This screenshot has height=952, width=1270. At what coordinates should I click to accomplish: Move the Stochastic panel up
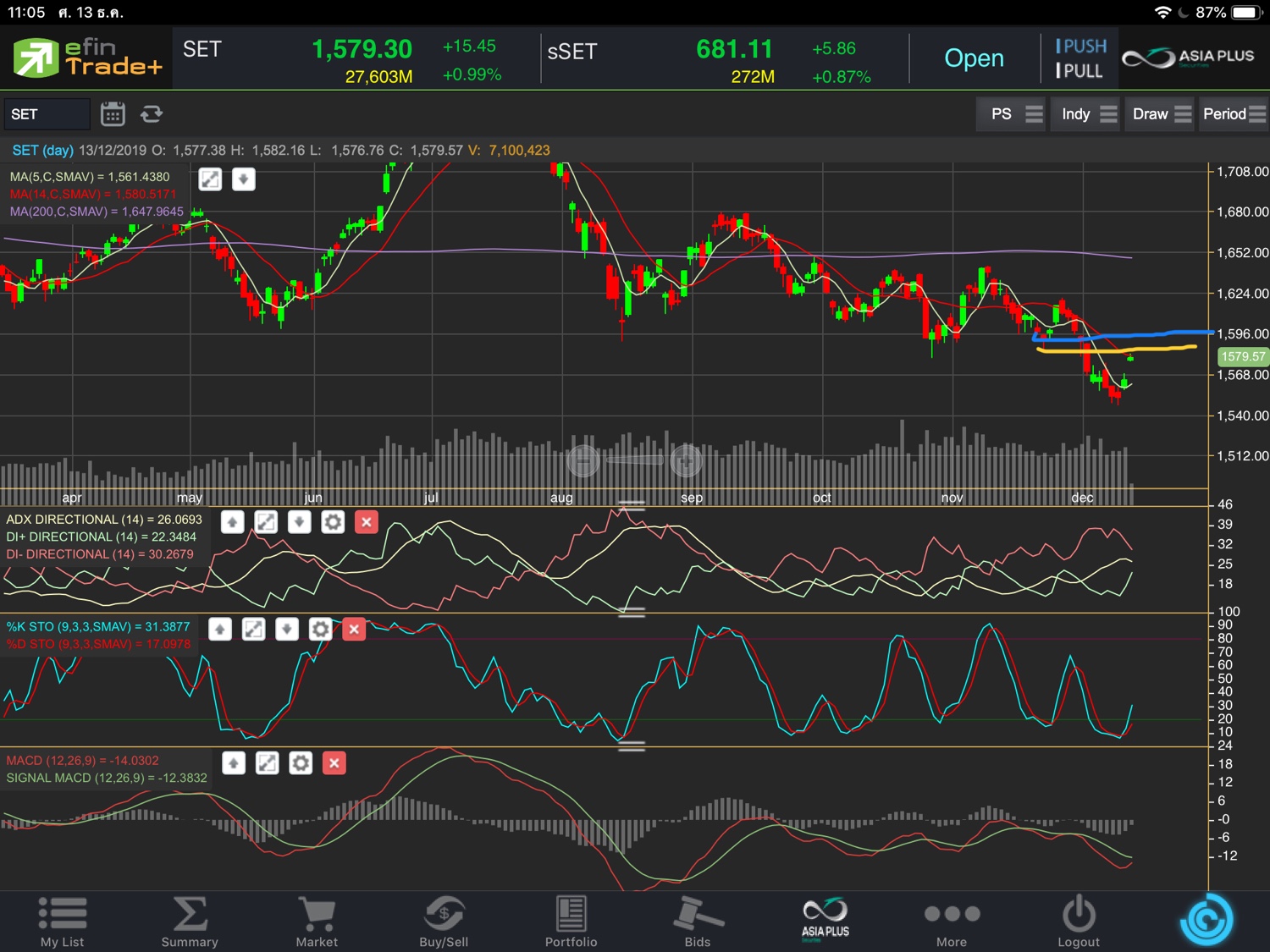coord(220,629)
